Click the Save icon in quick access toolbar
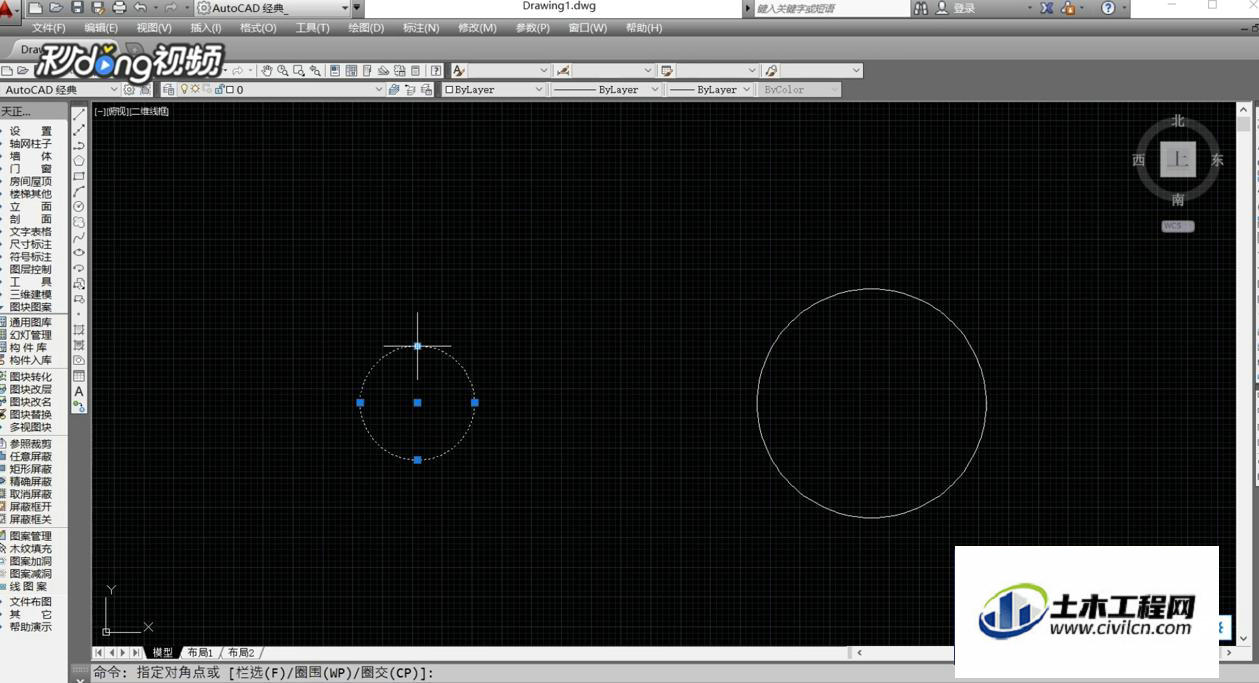The width and height of the screenshot is (1259, 683). [x=77, y=8]
